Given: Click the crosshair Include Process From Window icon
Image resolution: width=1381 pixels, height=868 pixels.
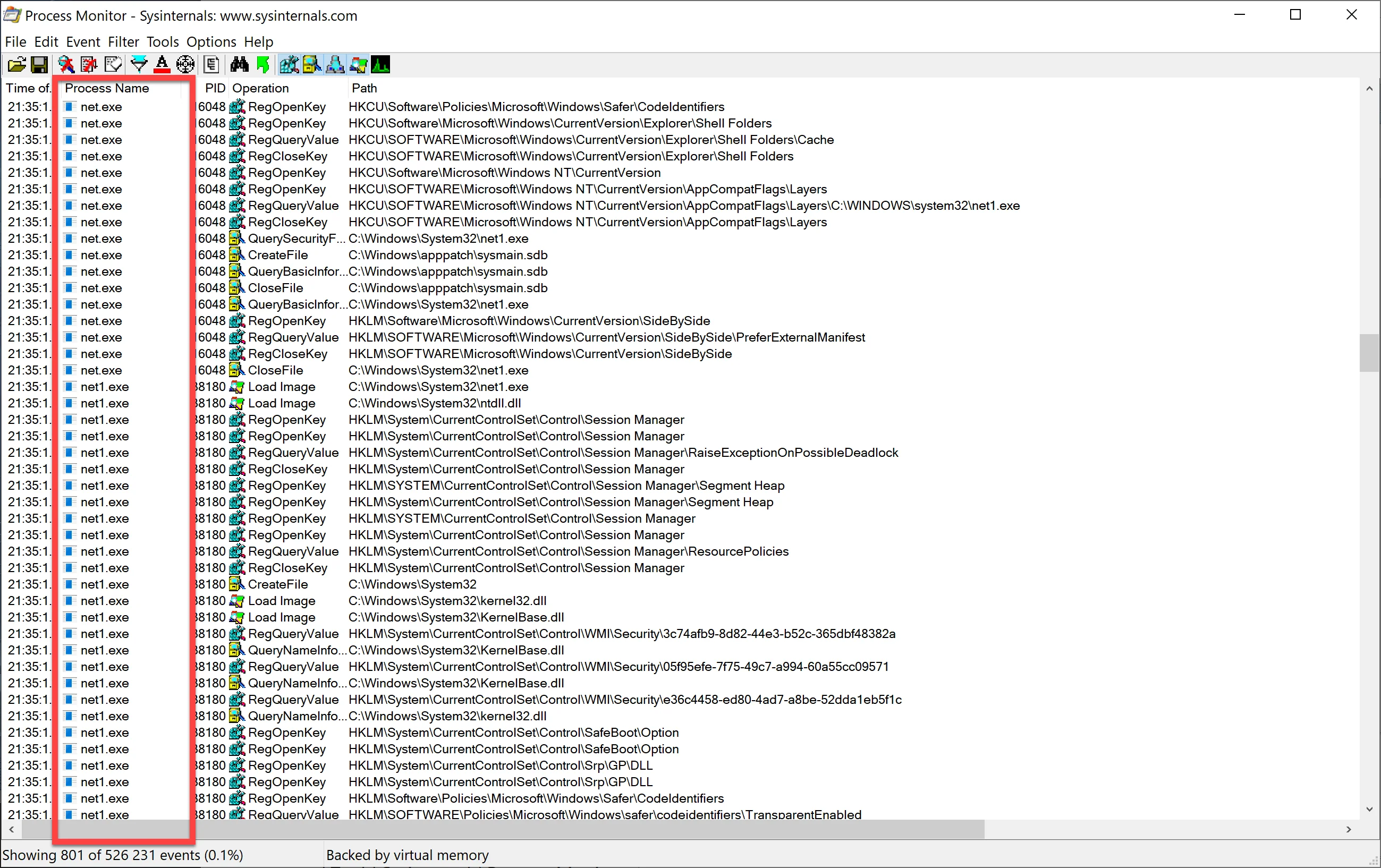Looking at the screenshot, I should tap(185, 65).
